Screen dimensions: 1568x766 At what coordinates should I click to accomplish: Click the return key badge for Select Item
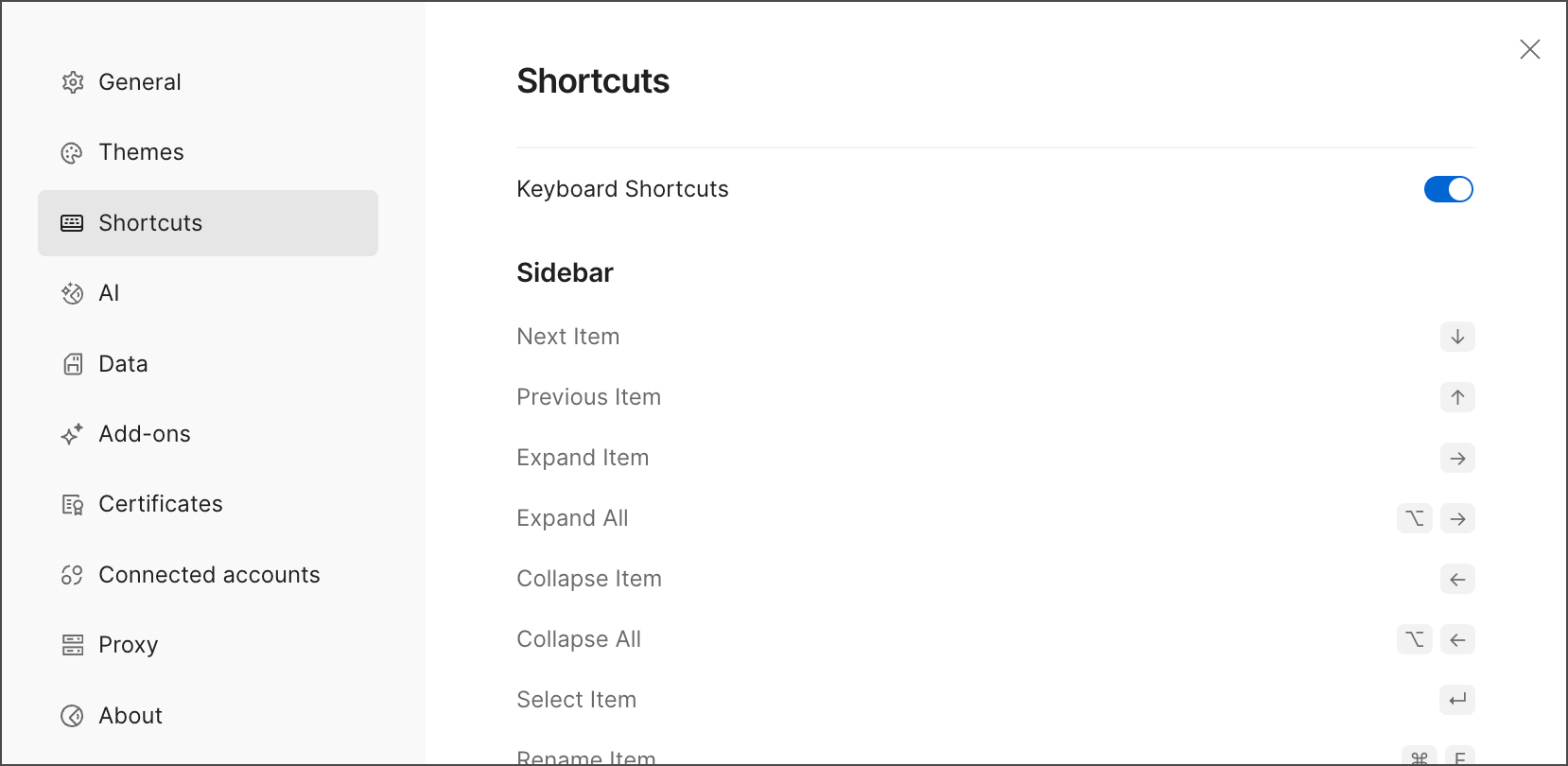click(1457, 700)
